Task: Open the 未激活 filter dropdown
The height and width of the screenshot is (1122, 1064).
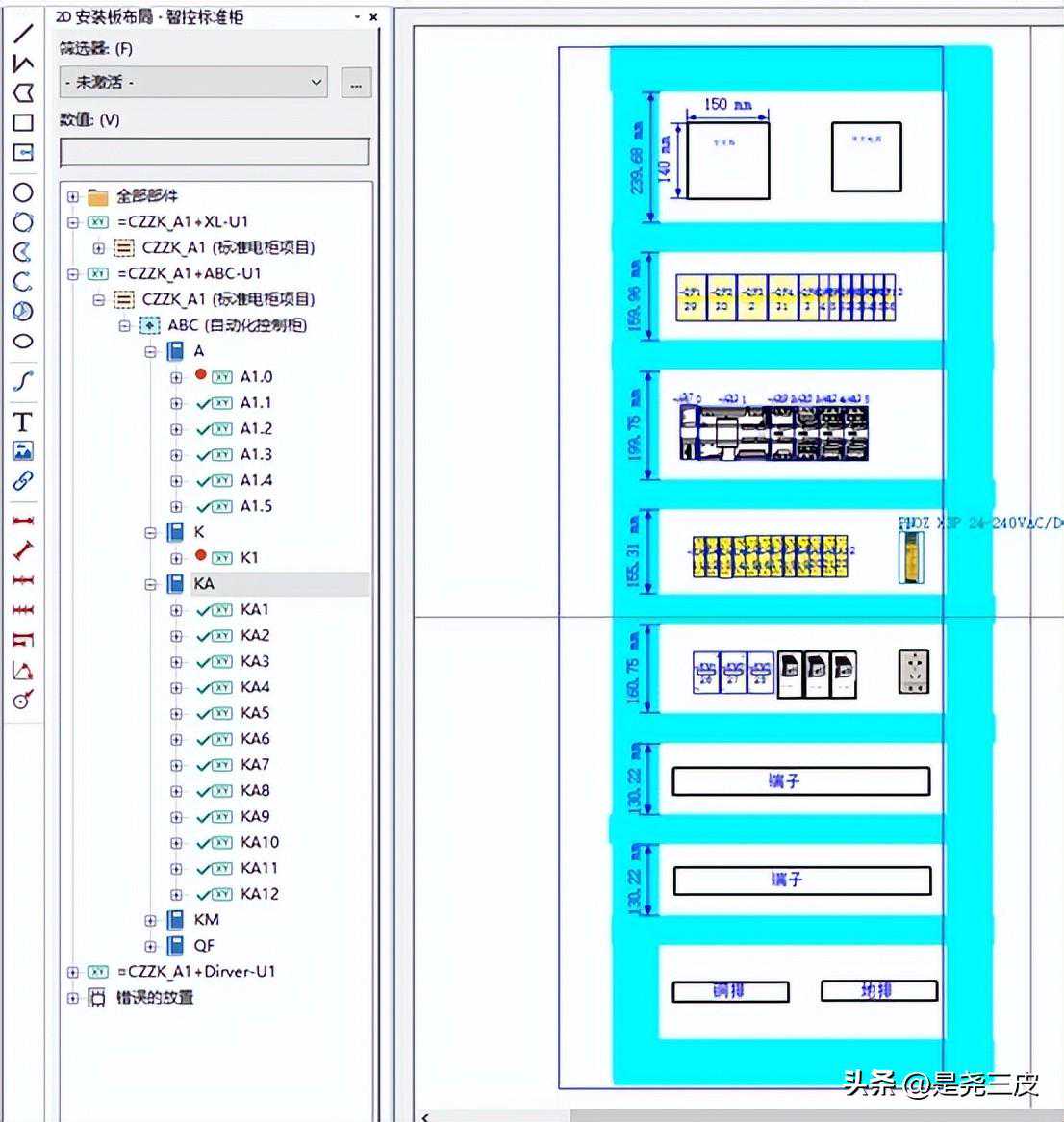Action: pyautogui.click(x=193, y=83)
